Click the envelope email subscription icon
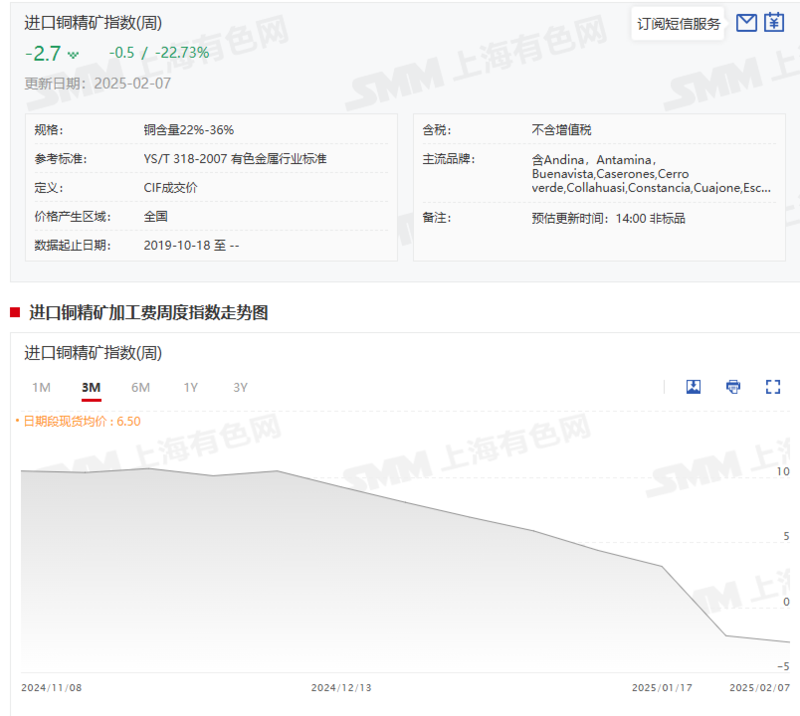Image resolution: width=800 pixels, height=716 pixels. coord(746,23)
